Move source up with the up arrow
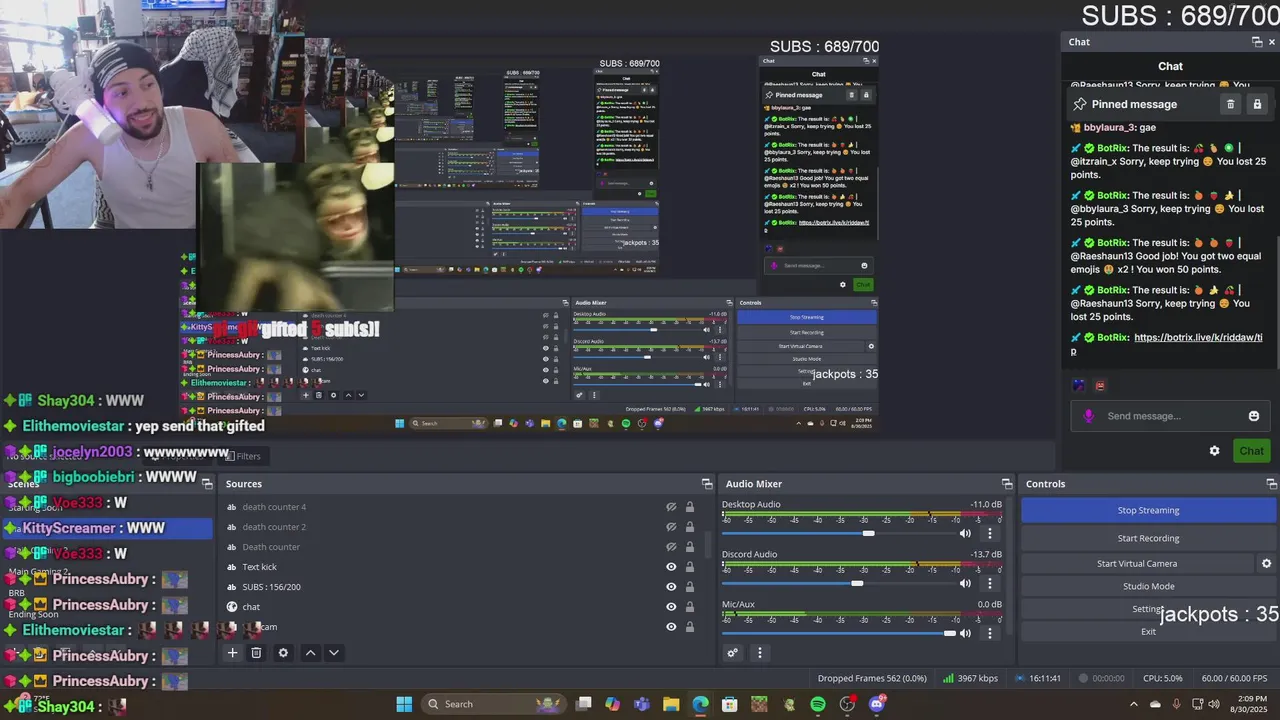This screenshot has height=720, width=1280. [310, 653]
